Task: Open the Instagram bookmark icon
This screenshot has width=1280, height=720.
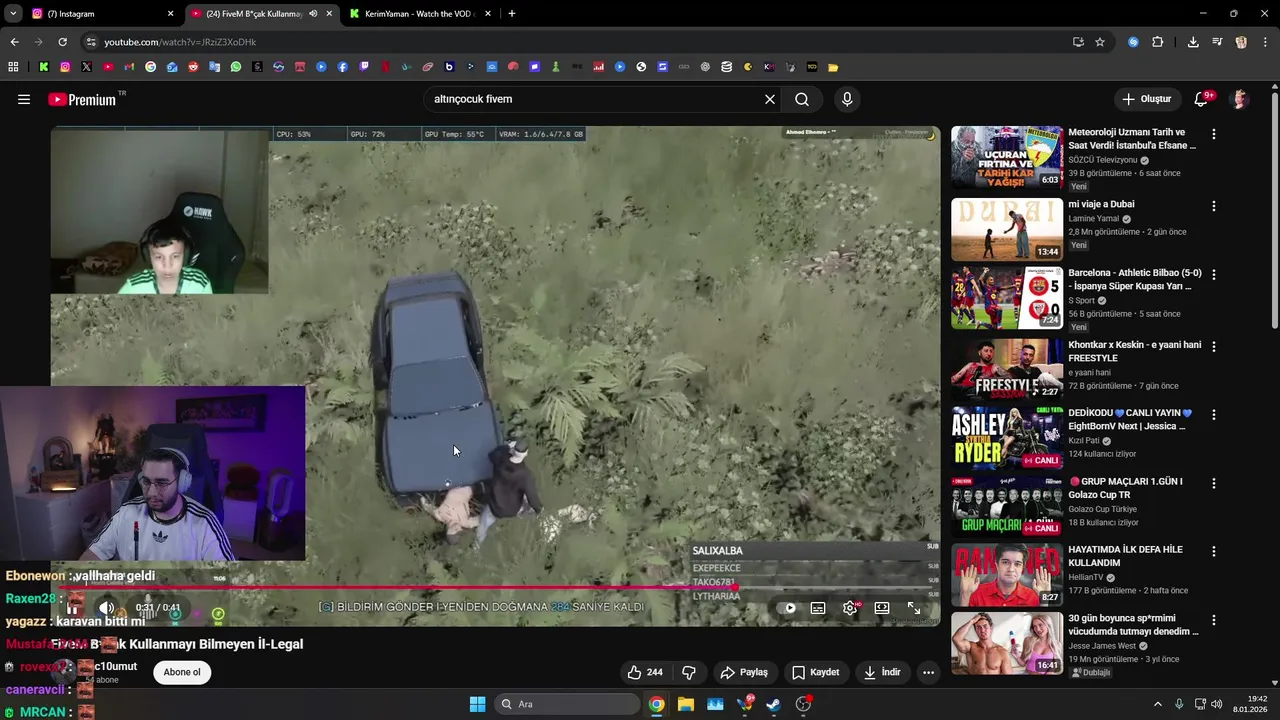Action: (65, 67)
